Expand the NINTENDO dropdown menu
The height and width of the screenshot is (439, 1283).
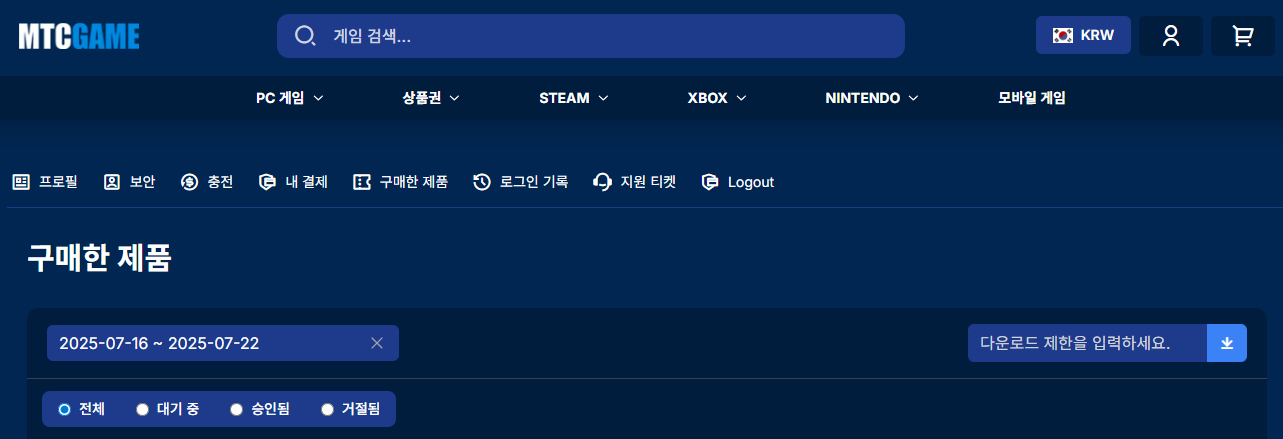coord(872,98)
